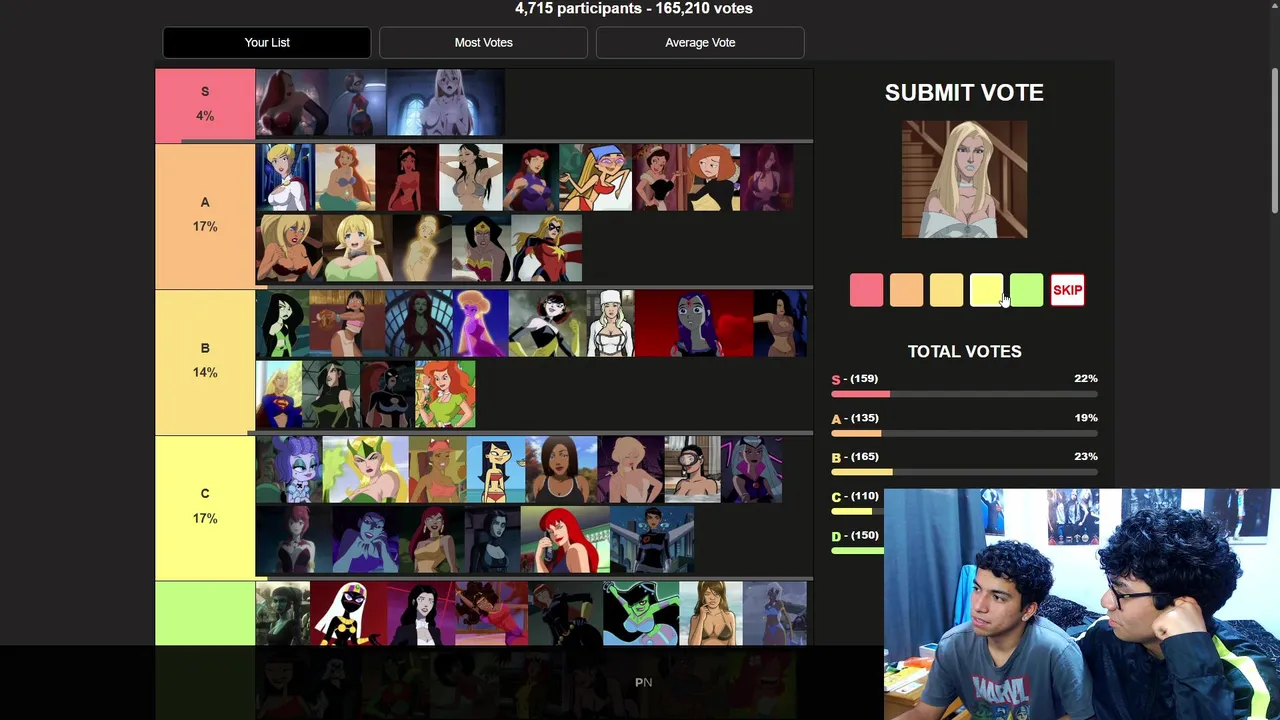Click the A tier label showing 17%
The width and height of the screenshot is (1280, 720).
coord(205,215)
